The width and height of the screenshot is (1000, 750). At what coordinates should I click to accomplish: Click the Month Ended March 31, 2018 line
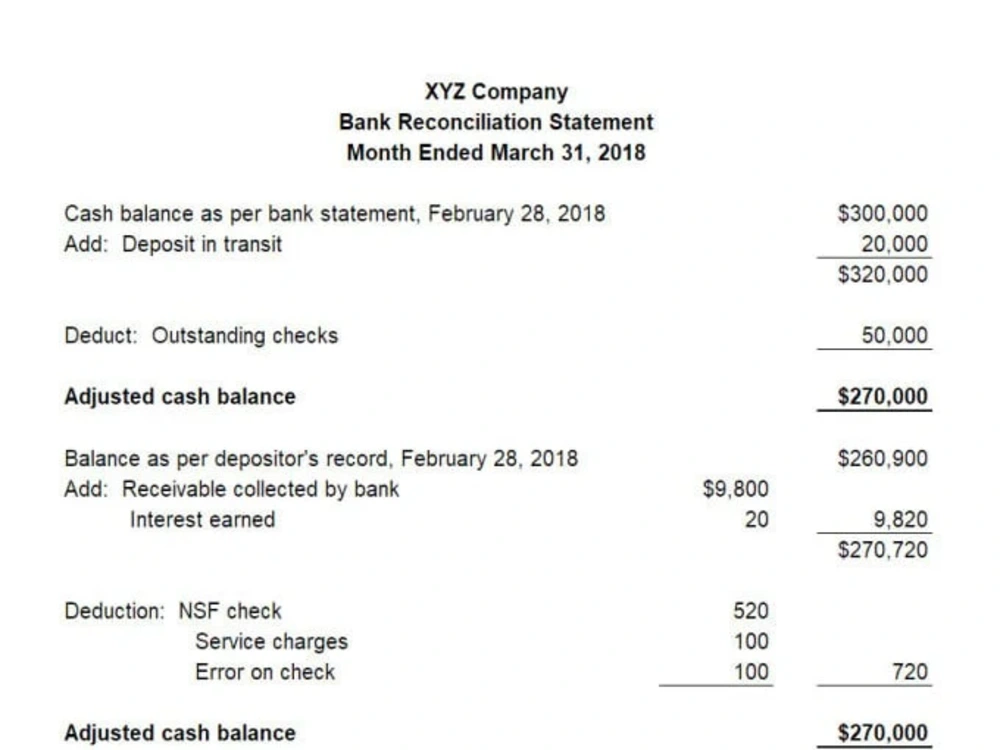click(496, 152)
